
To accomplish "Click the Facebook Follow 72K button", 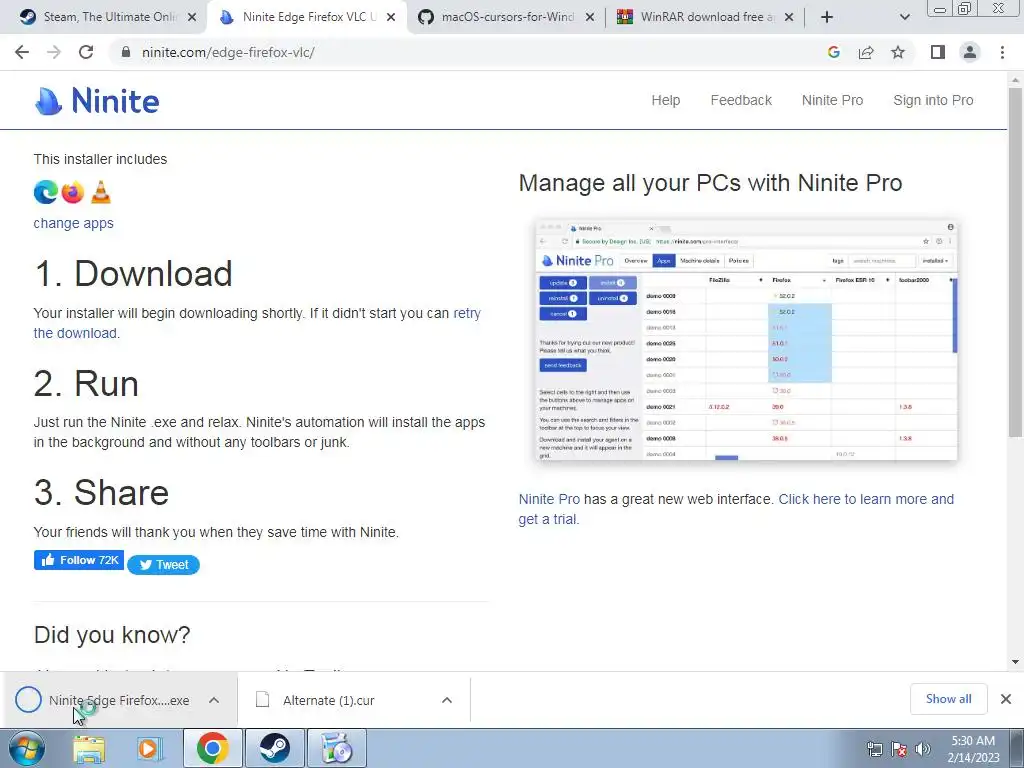I will [79, 560].
